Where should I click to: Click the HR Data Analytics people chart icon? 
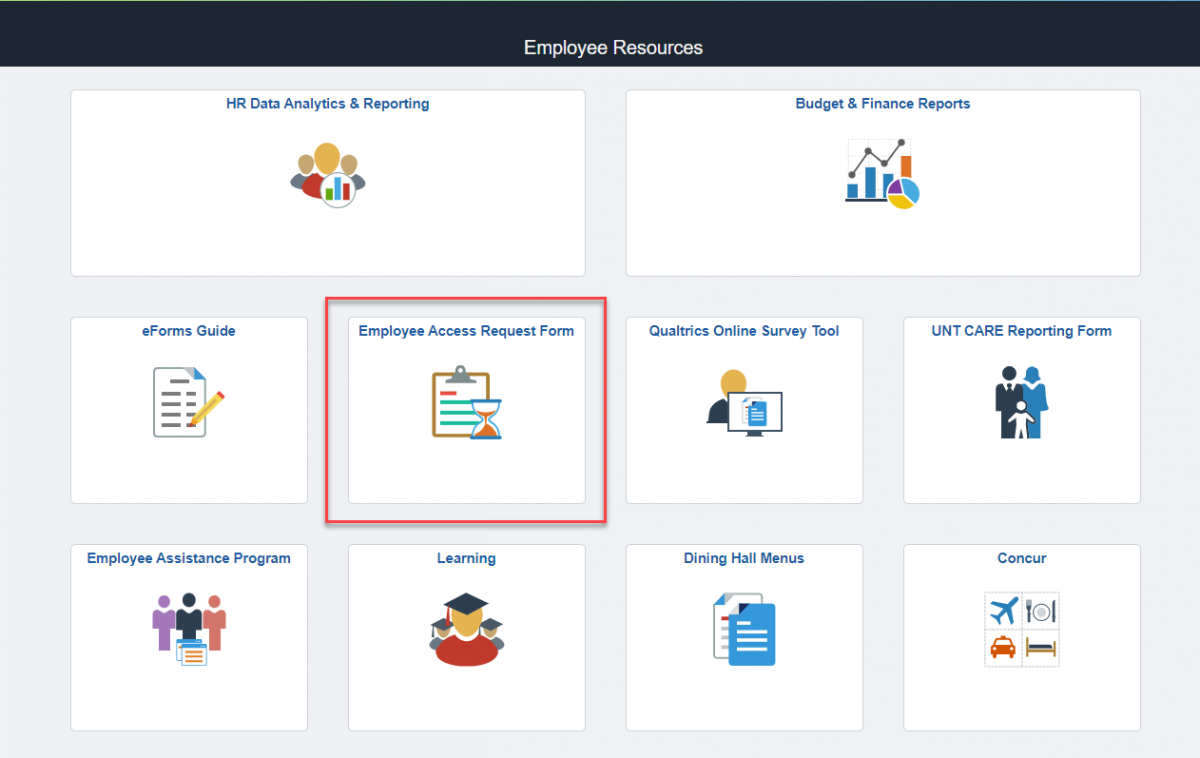click(x=328, y=174)
